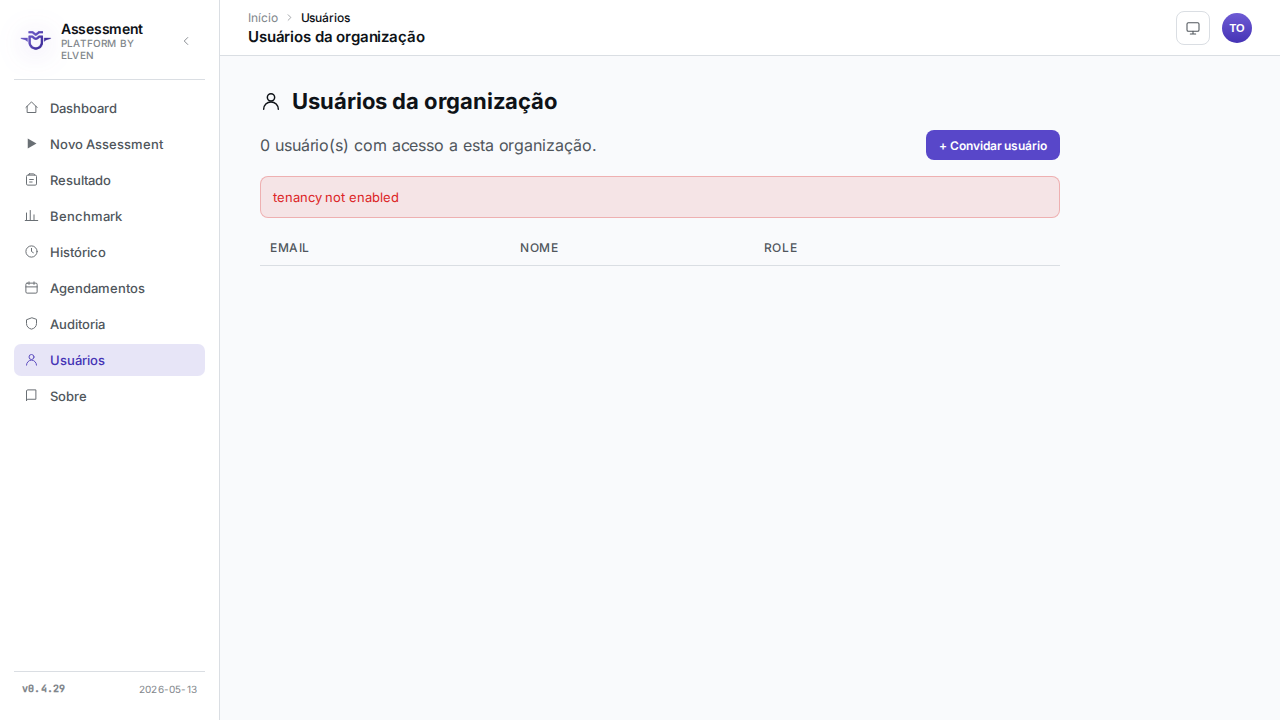Click the NOME column header
The height and width of the screenshot is (720, 1280).
coord(539,248)
